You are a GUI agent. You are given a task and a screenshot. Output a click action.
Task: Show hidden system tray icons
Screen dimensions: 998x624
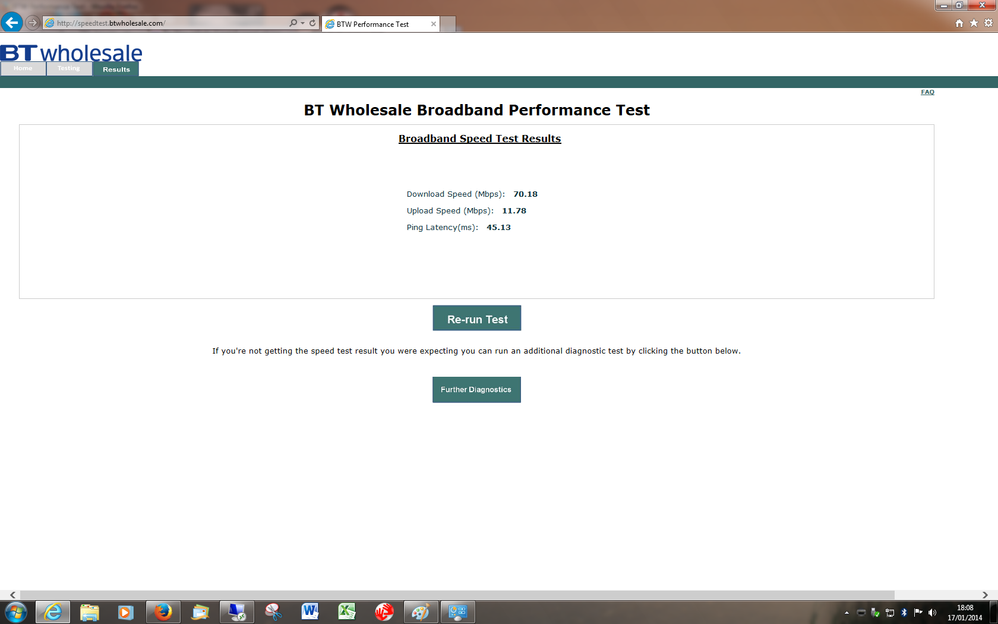847,613
